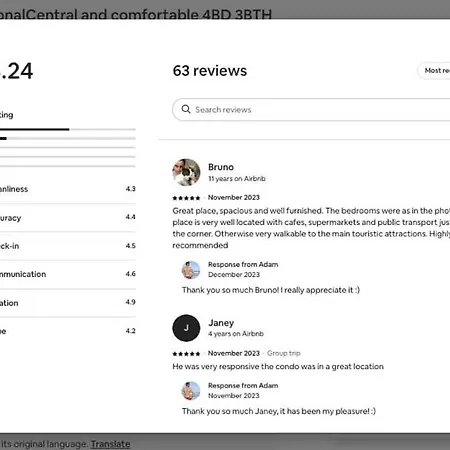Click the 63 reviews heading
The height and width of the screenshot is (450, 450).
(x=210, y=71)
